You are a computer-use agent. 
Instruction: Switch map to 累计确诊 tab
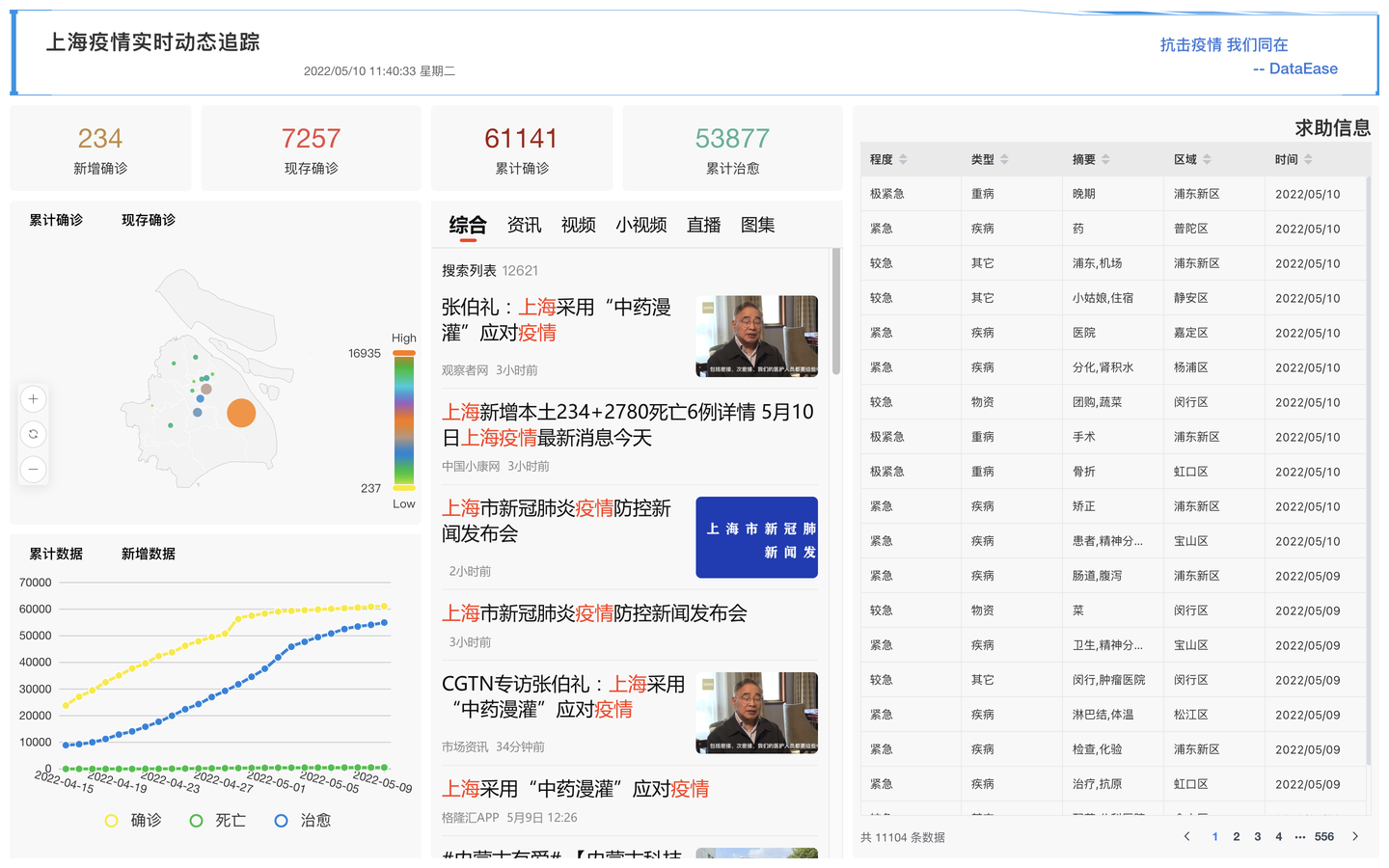(x=56, y=220)
